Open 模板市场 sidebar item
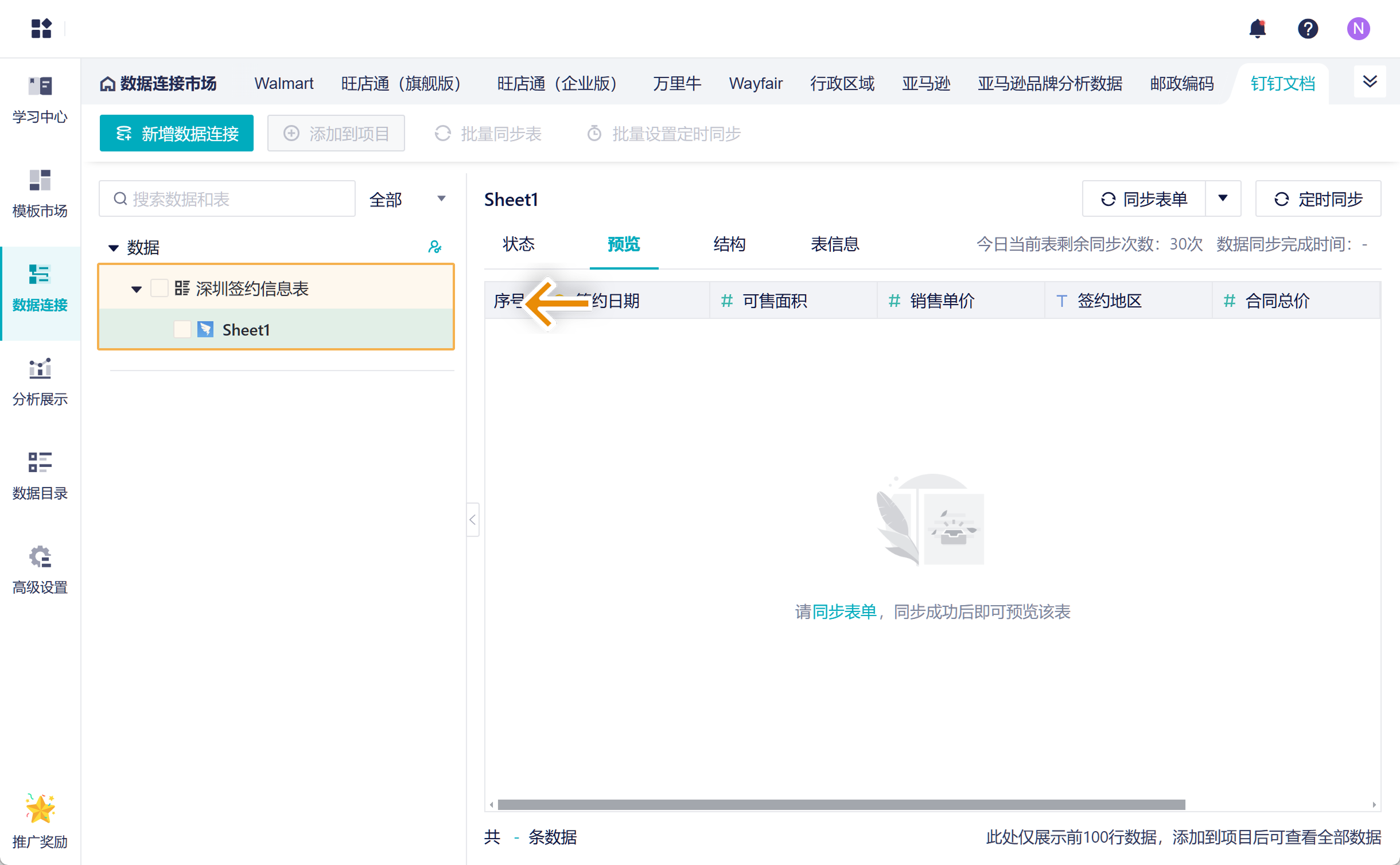 40,194
